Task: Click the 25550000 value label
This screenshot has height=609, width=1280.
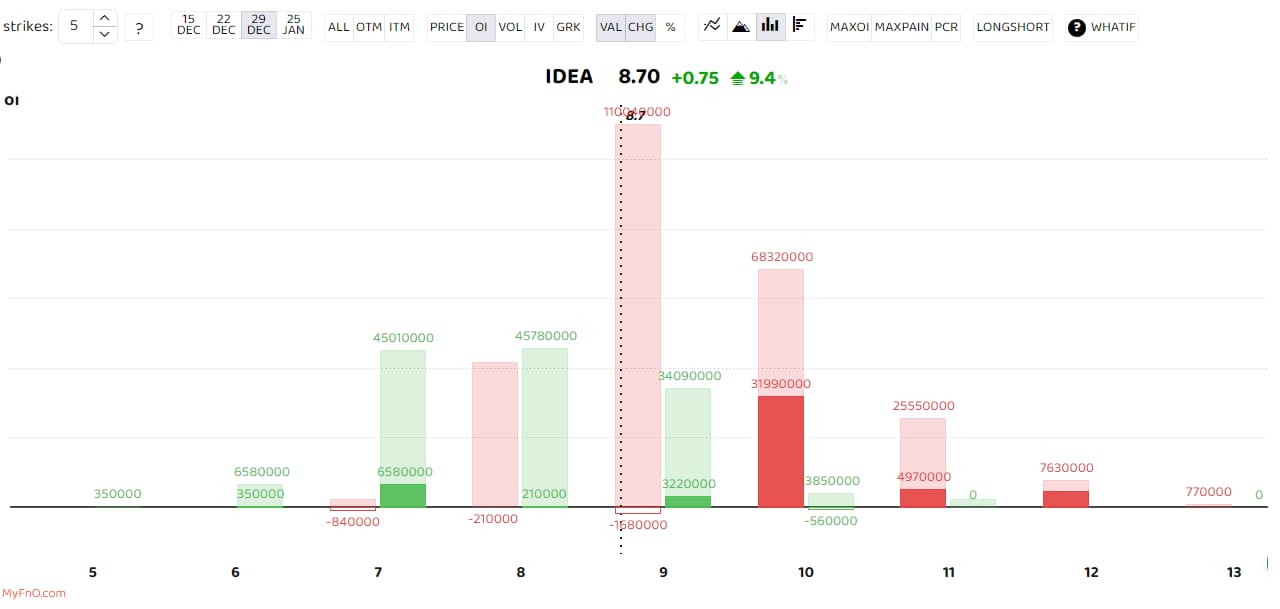Action: (924, 406)
